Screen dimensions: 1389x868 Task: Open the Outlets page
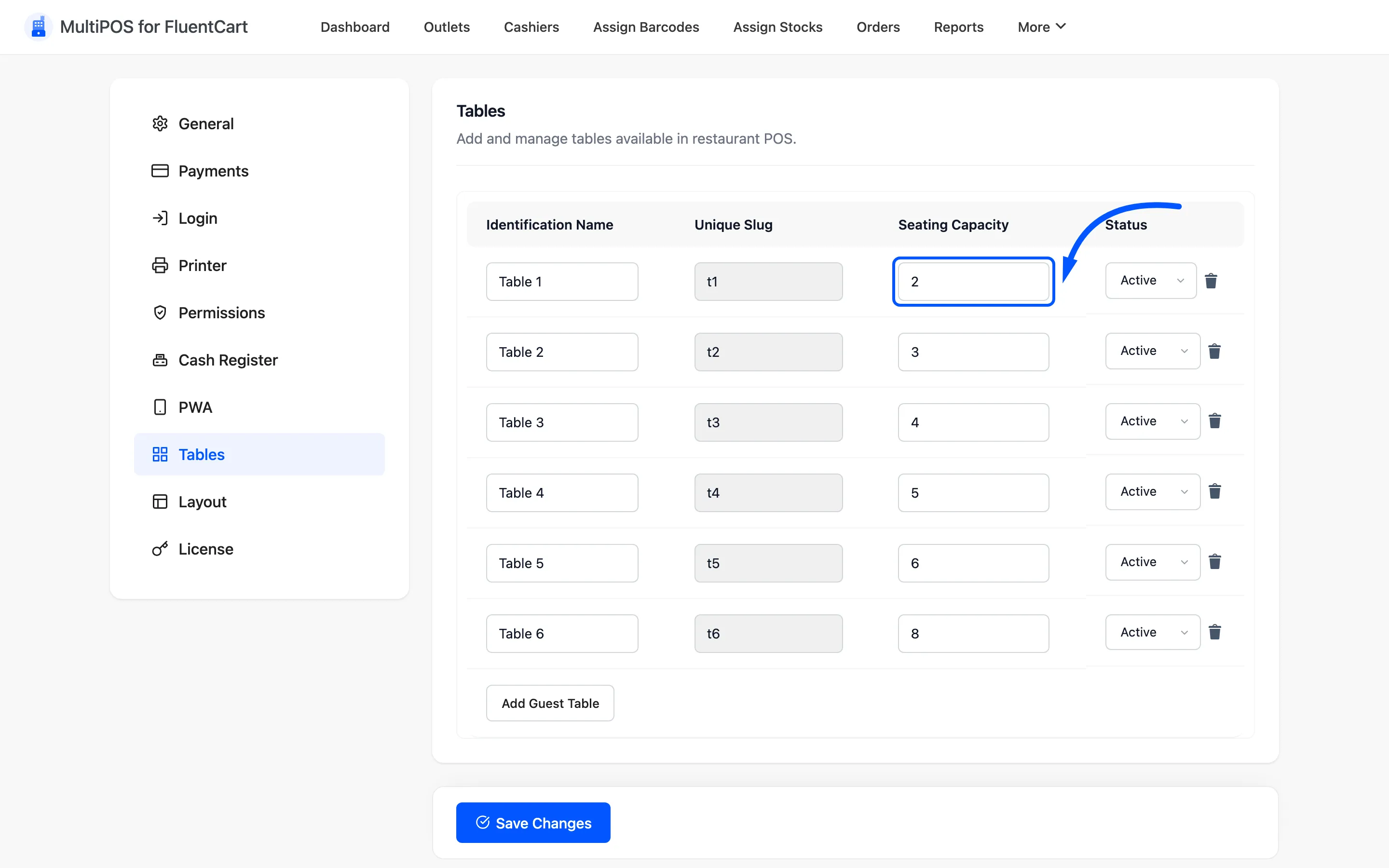[x=447, y=27]
